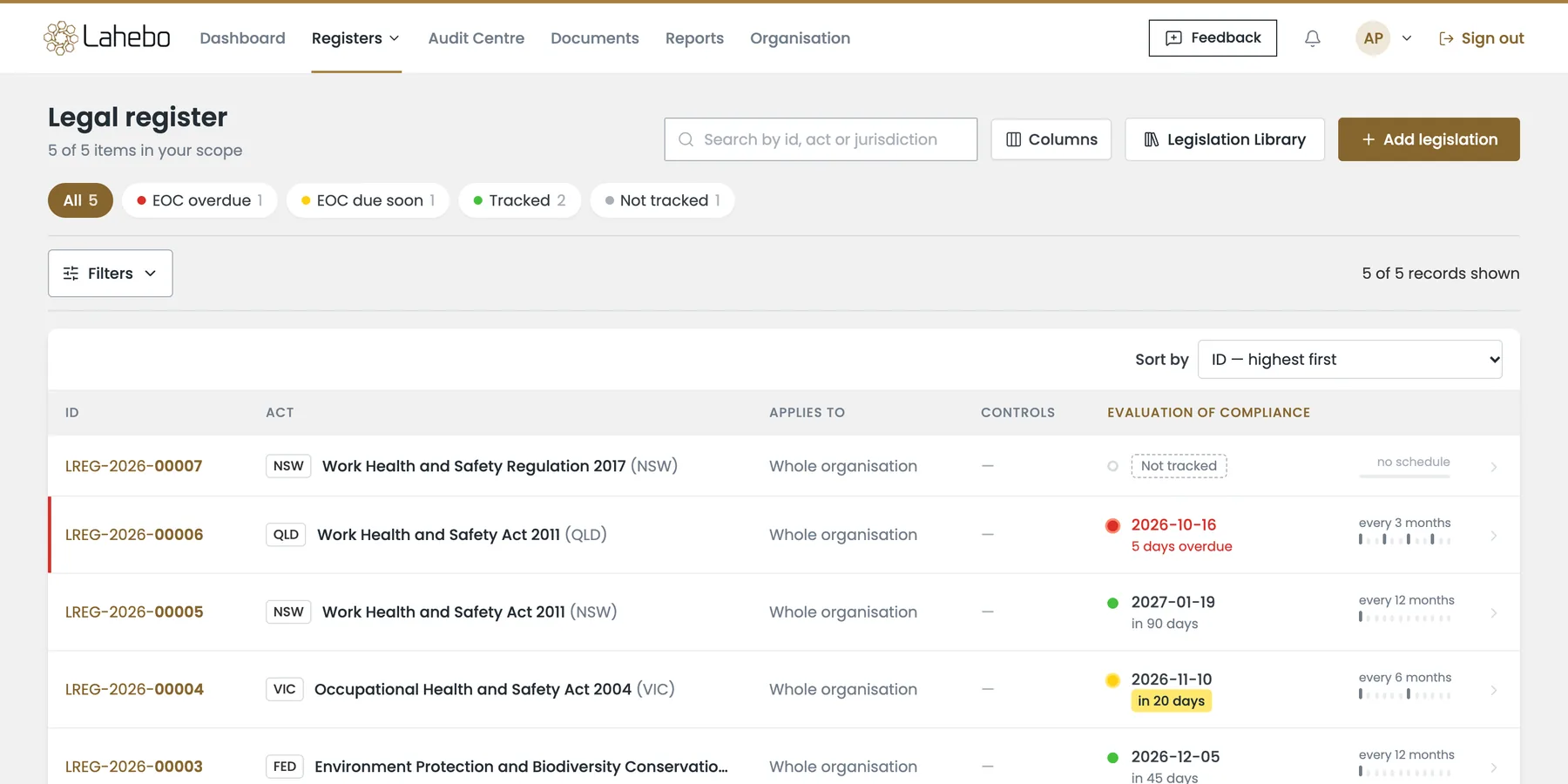
Task: Click the red overdue status dot
Action: point(1112,525)
